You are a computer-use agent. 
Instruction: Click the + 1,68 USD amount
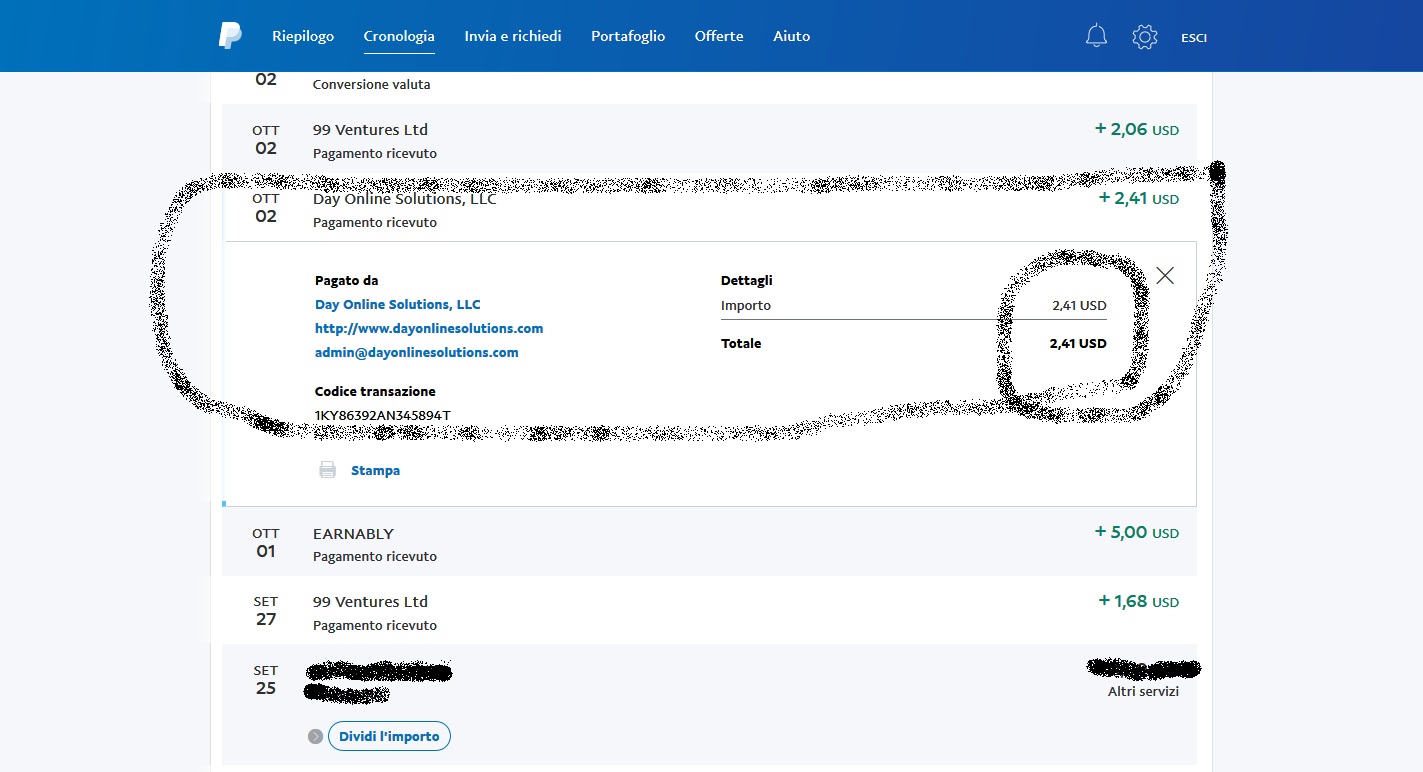pos(1139,601)
